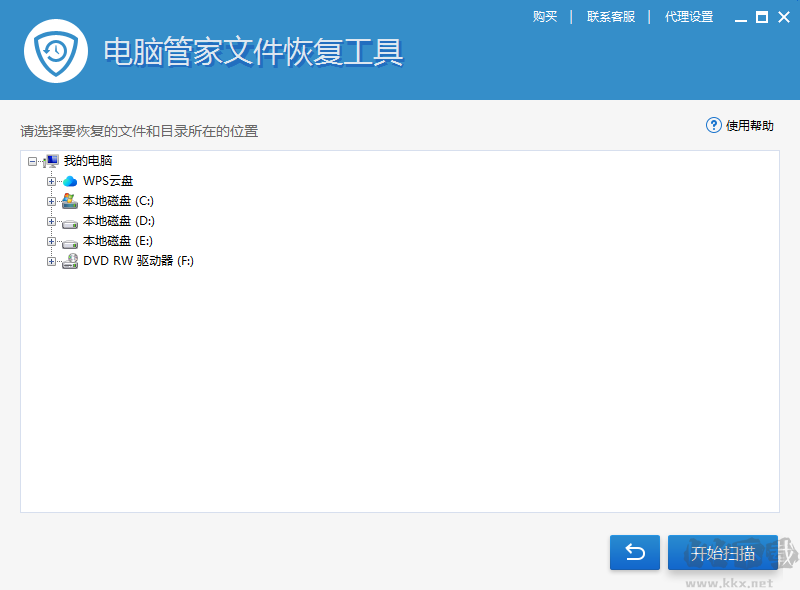Screen dimensions: 800x590
Task: Click the 本地磁盘 (C:) drive icon
Action: tap(68, 200)
